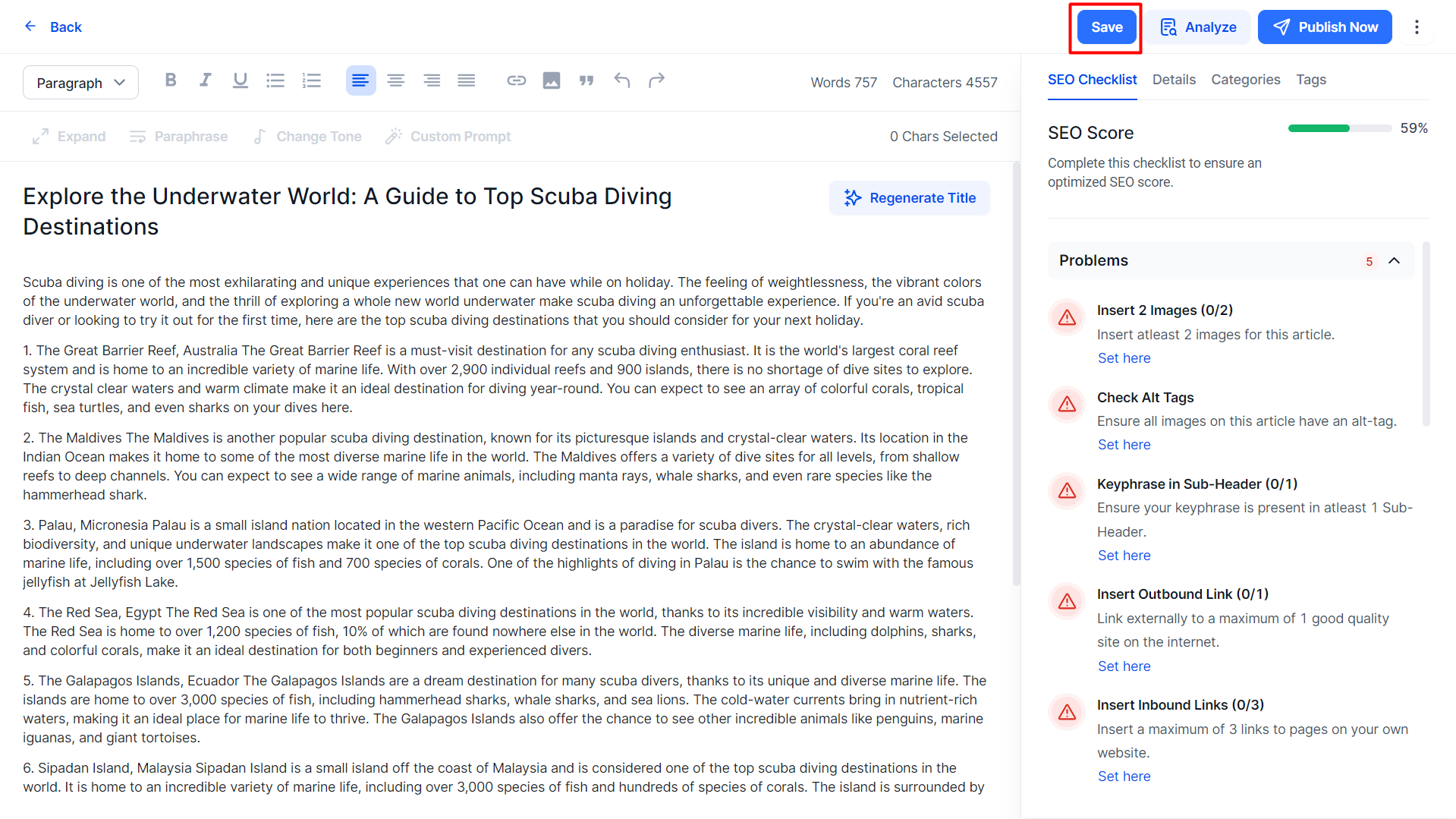Collapse the Problems section
The height and width of the screenshot is (819, 1456).
tap(1394, 260)
